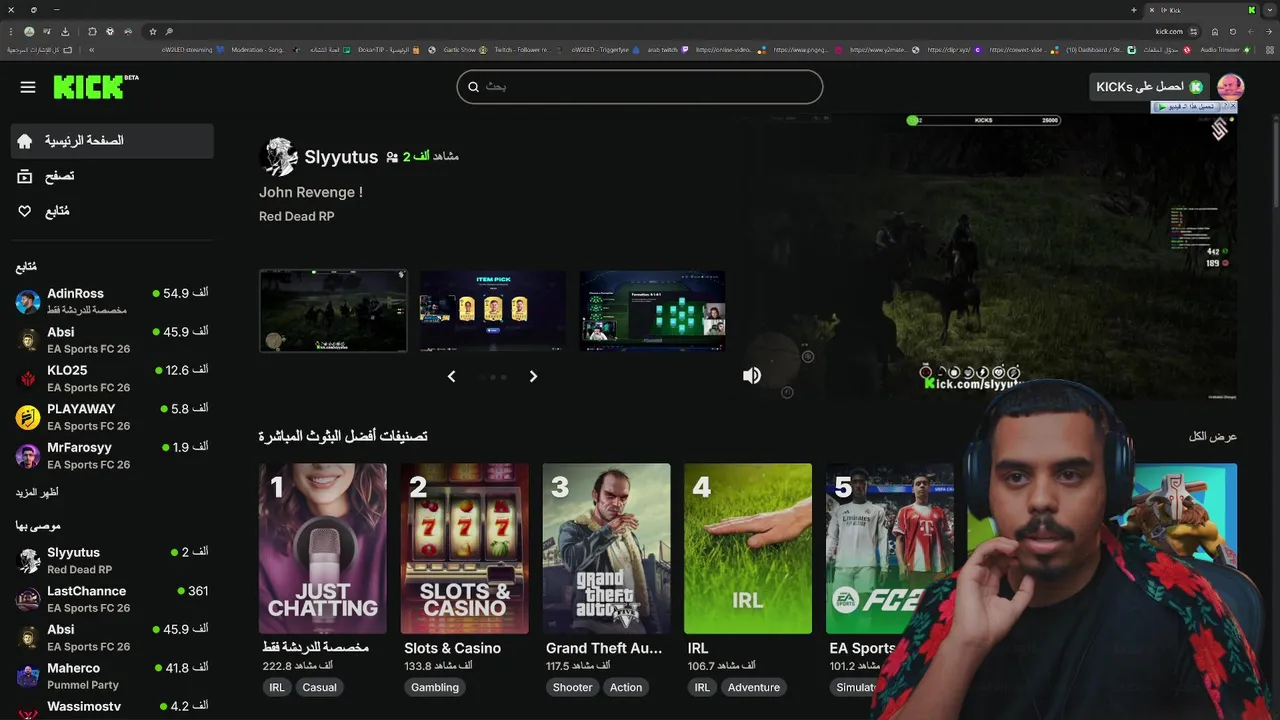
Task: Open the browser three-dot menu
Action: tap(11, 31)
